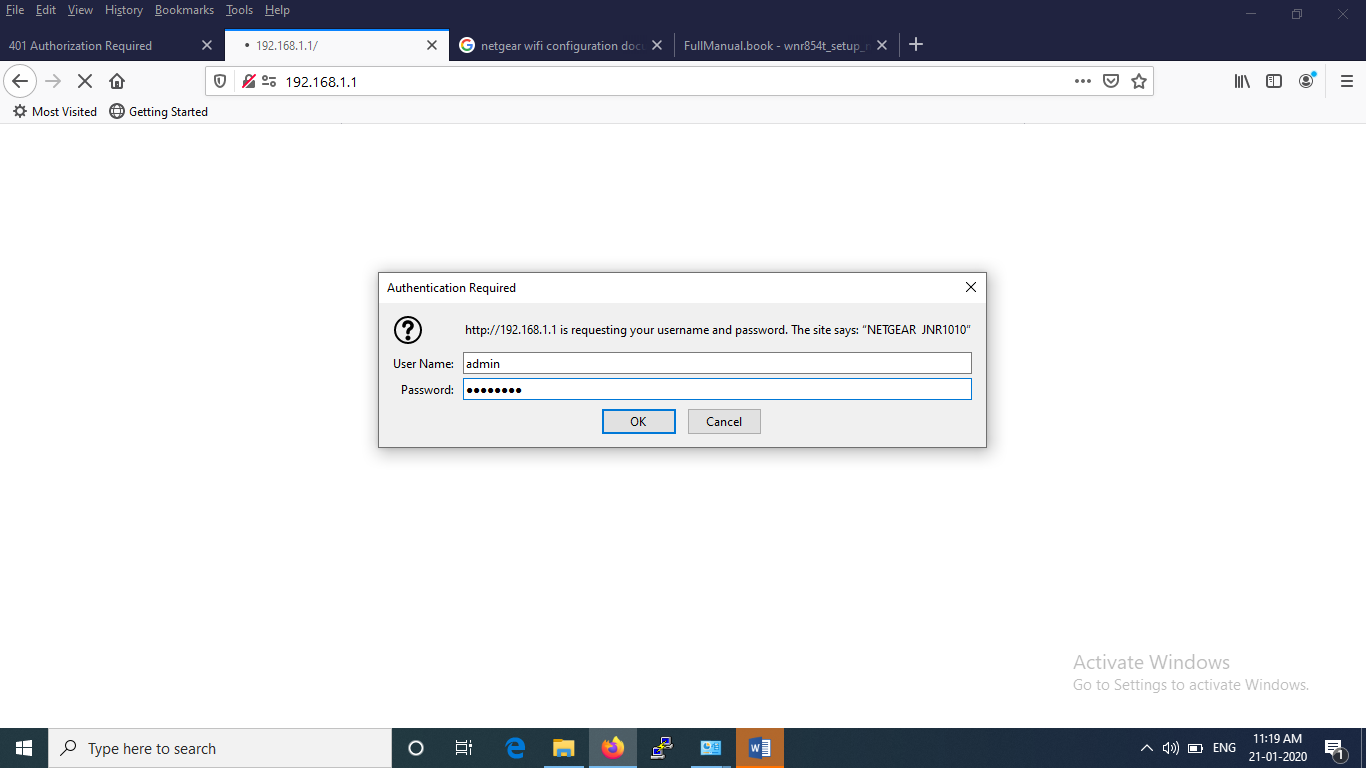Open the PuTTY icon on the taskbar
1366x768 pixels.
pos(662,748)
